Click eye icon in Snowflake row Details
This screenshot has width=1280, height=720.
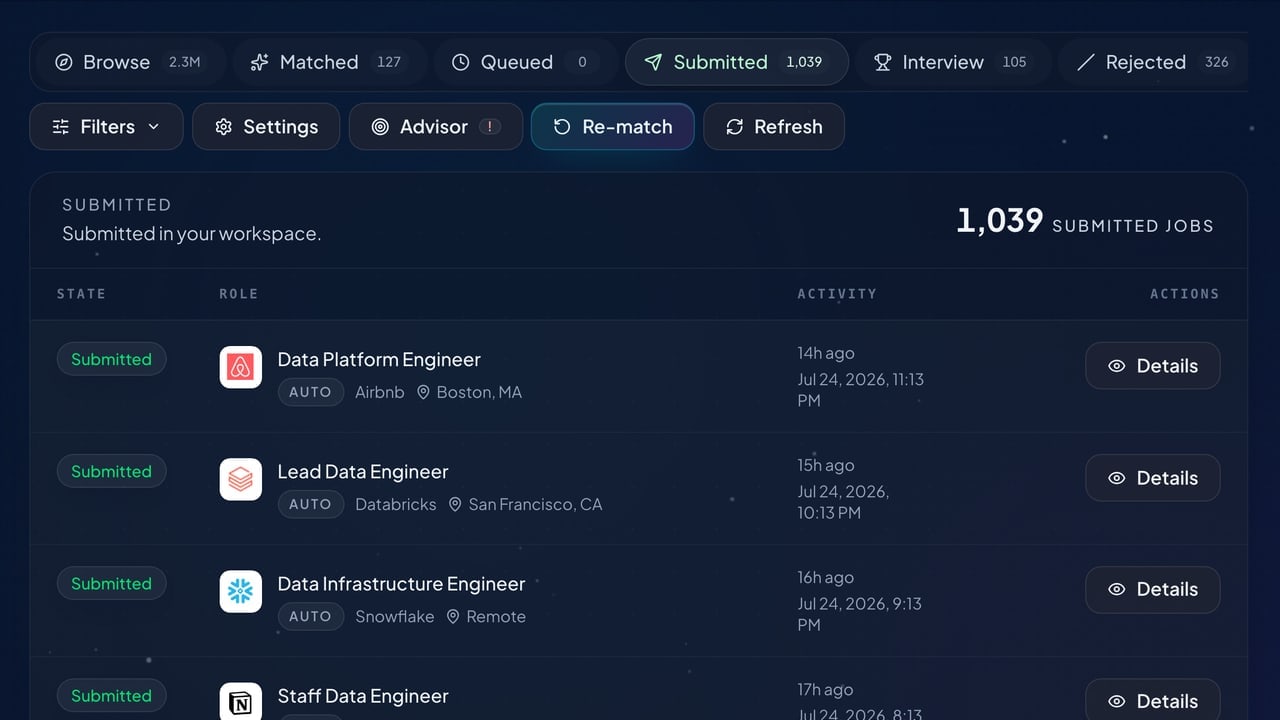coord(1117,590)
